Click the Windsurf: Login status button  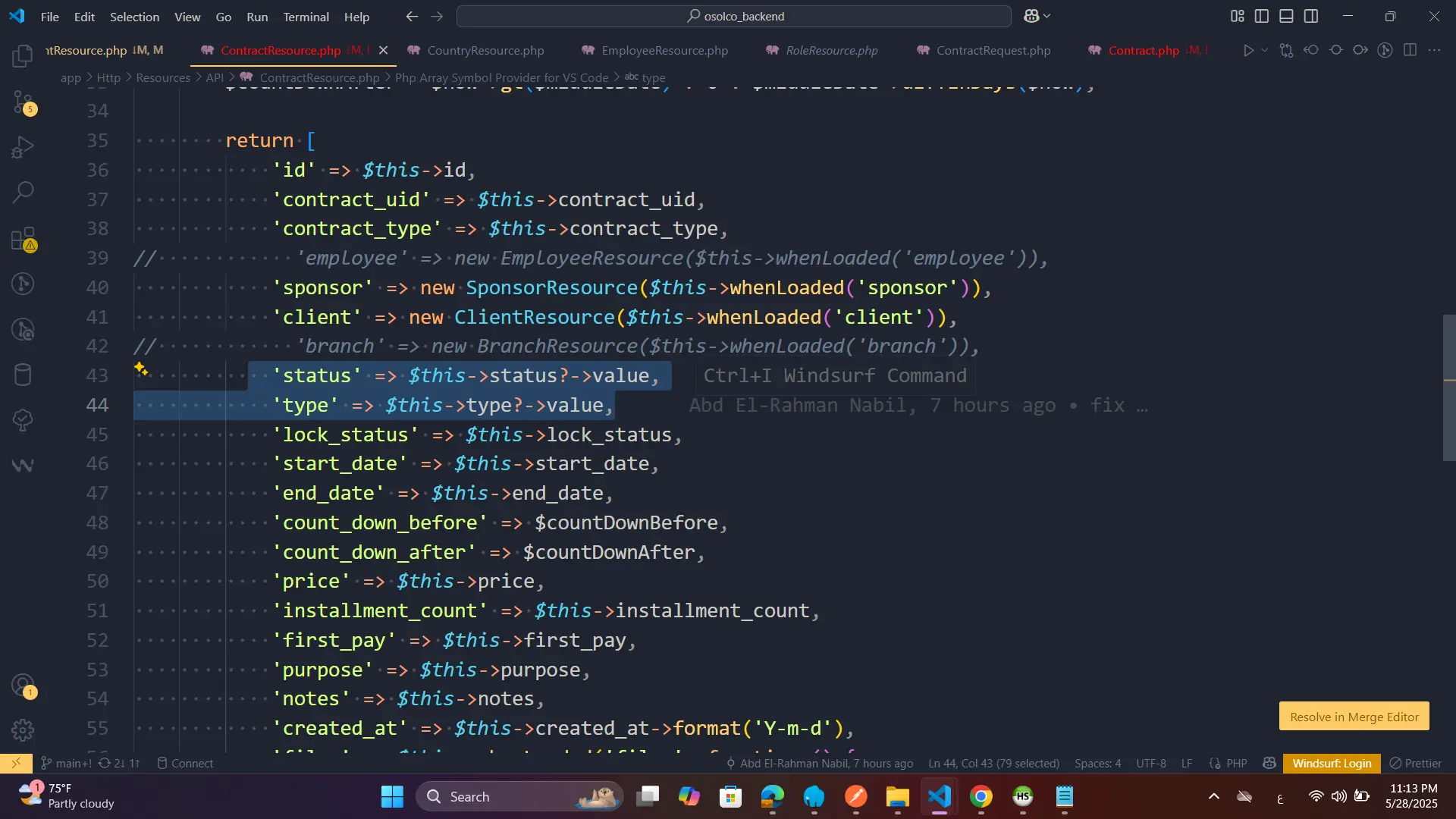(1332, 763)
